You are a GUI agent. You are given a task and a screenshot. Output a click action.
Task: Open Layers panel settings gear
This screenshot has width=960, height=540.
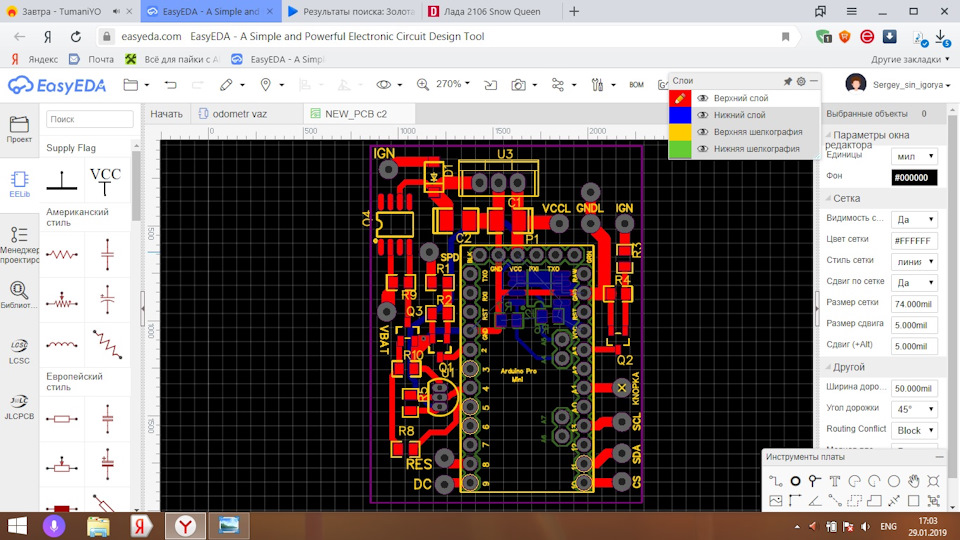(801, 81)
